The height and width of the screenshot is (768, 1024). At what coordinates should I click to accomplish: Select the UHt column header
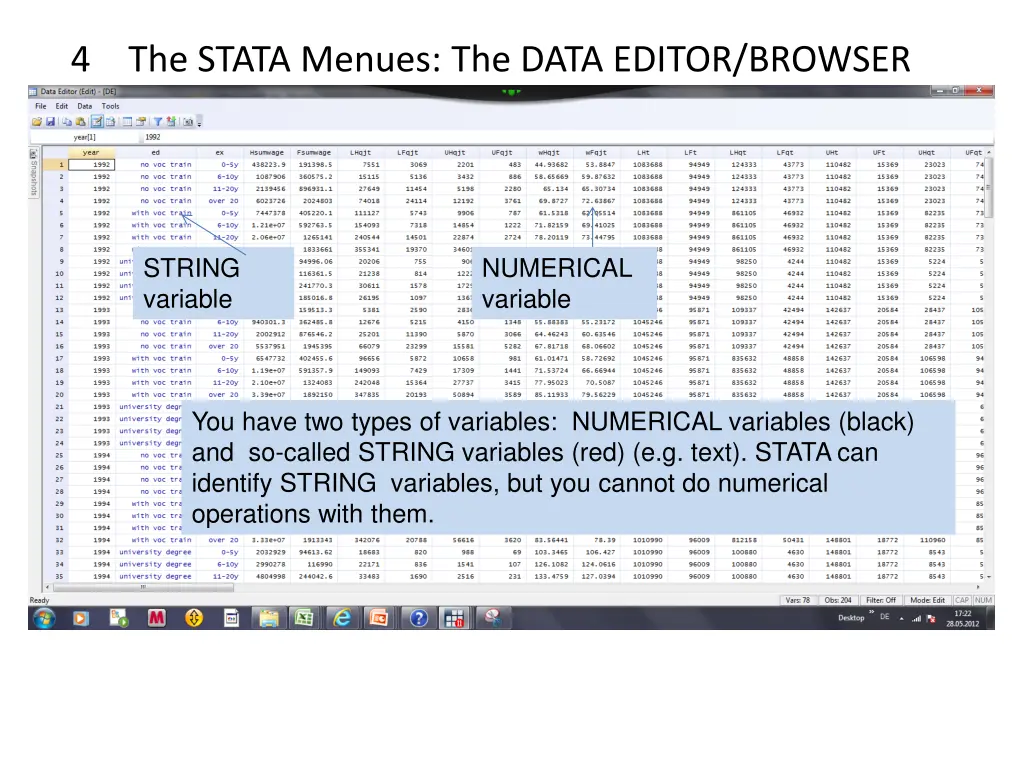pyautogui.click(x=831, y=153)
